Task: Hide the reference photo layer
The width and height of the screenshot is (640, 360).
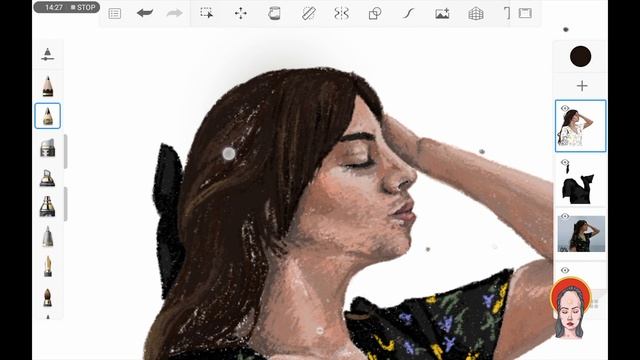Action: pos(565,216)
